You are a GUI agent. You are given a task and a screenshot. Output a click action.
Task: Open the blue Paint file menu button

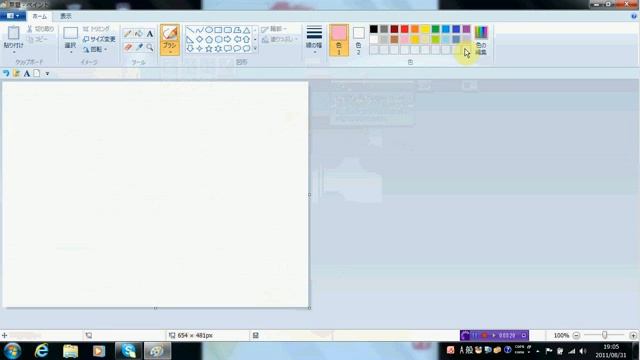(x=13, y=16)
